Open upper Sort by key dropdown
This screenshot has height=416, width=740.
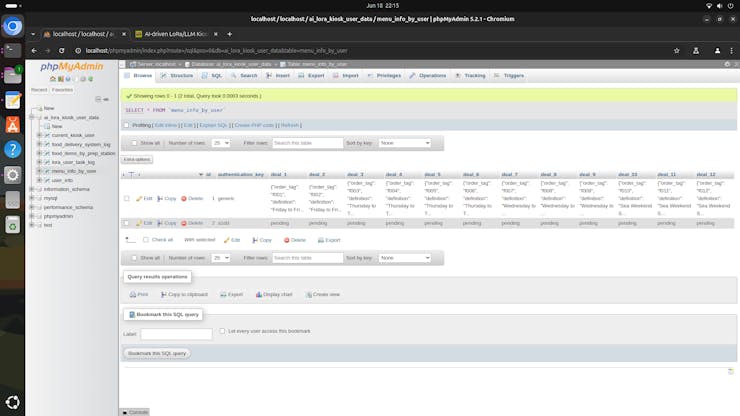(405, 143)
